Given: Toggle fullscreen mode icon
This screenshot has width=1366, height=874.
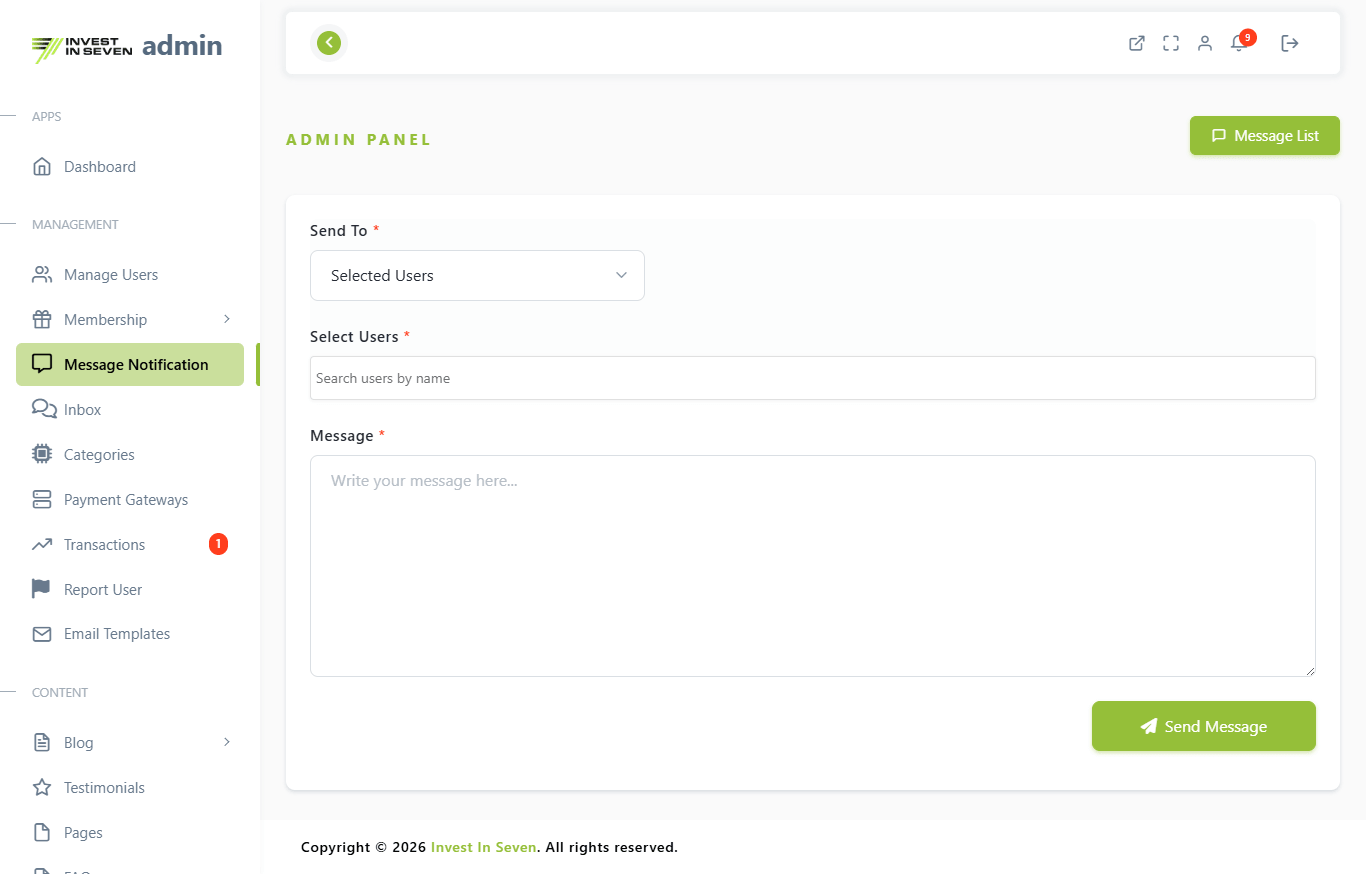Looking at the screenshot, I should point(1170,43).
